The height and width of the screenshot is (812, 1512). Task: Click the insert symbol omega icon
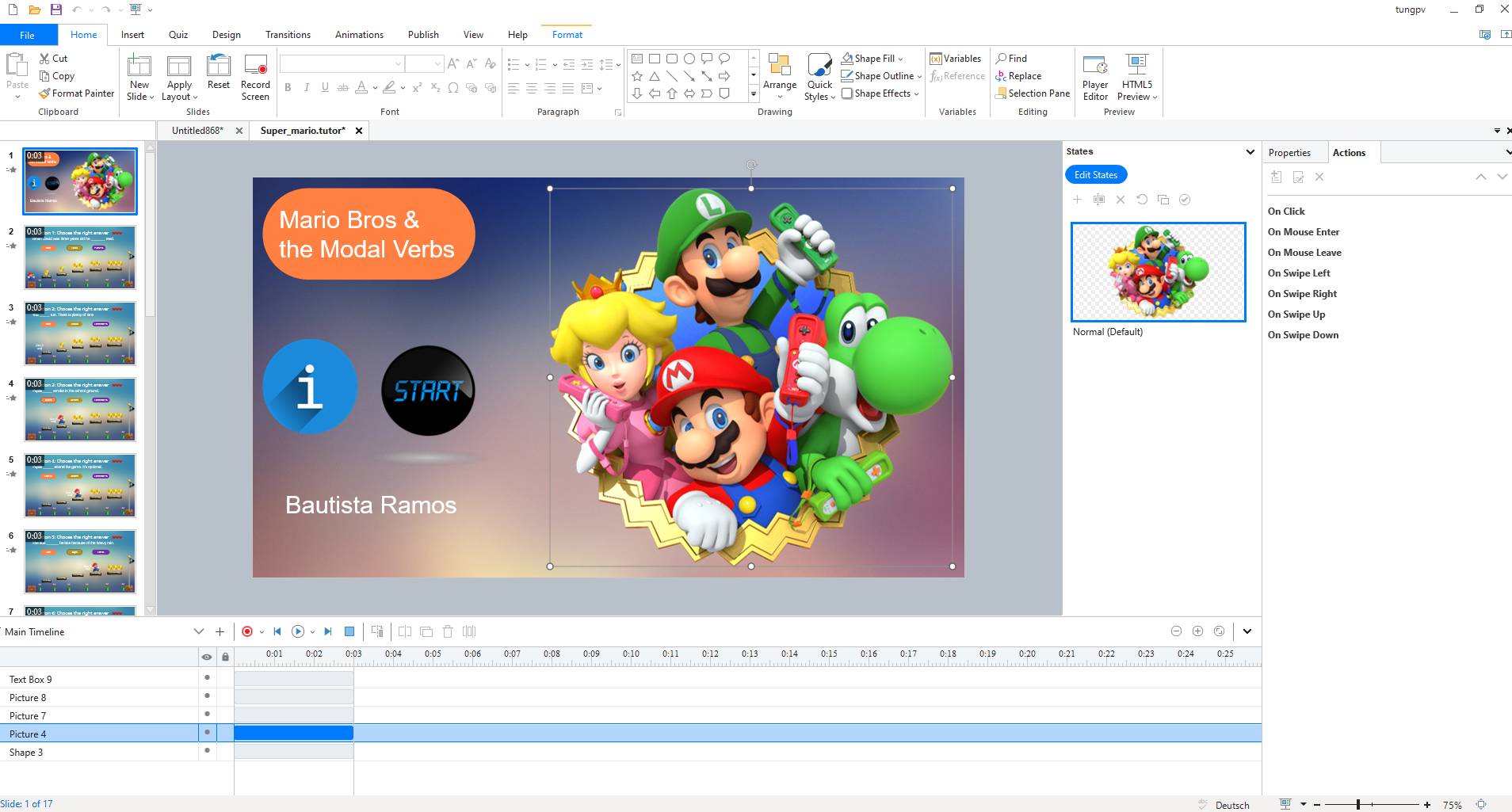[452, 88]
